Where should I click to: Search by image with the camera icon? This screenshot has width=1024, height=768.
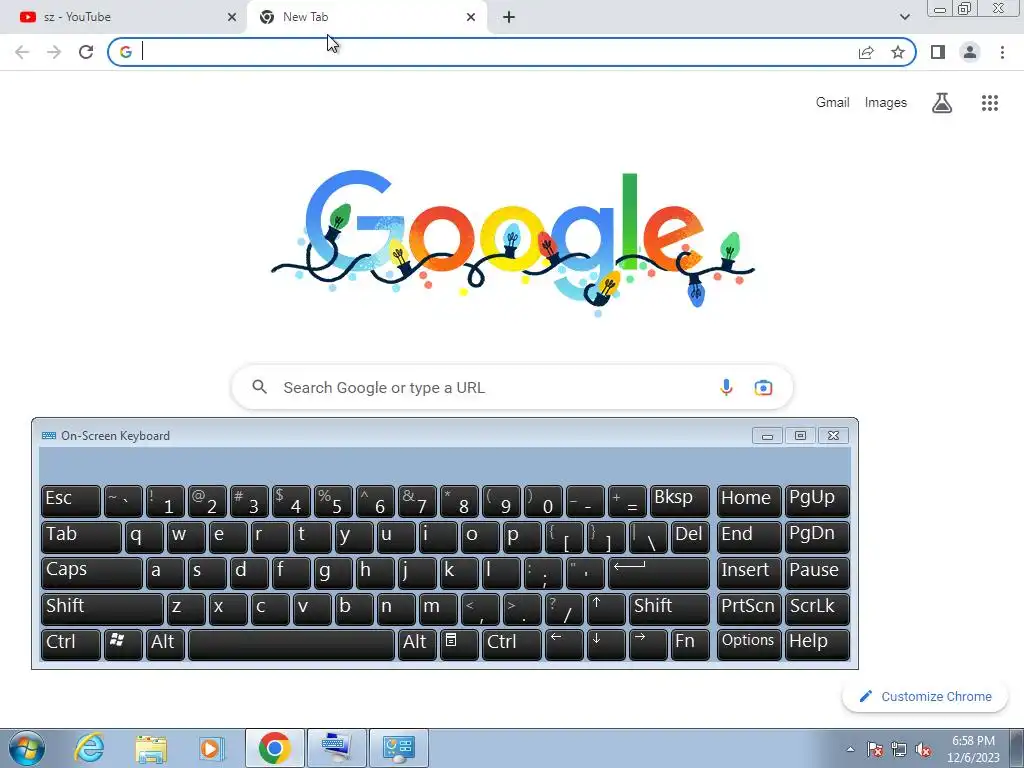pyautogui.click(x=763, y=387)
